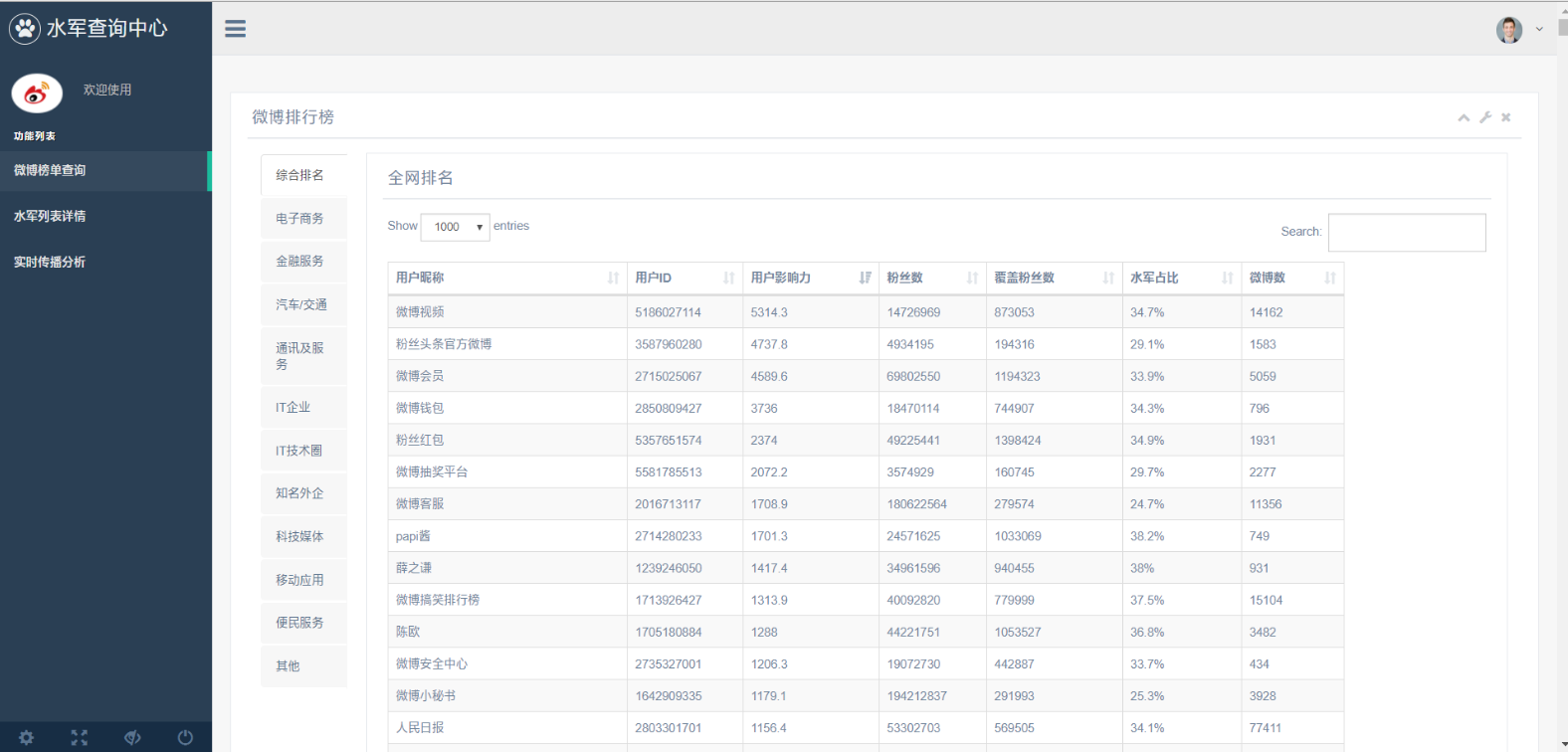Image resolution: width=1568 pixels, height=752 pixels.
Task: Open 实时传播分析 in sidebar
Action: [105, 263]
